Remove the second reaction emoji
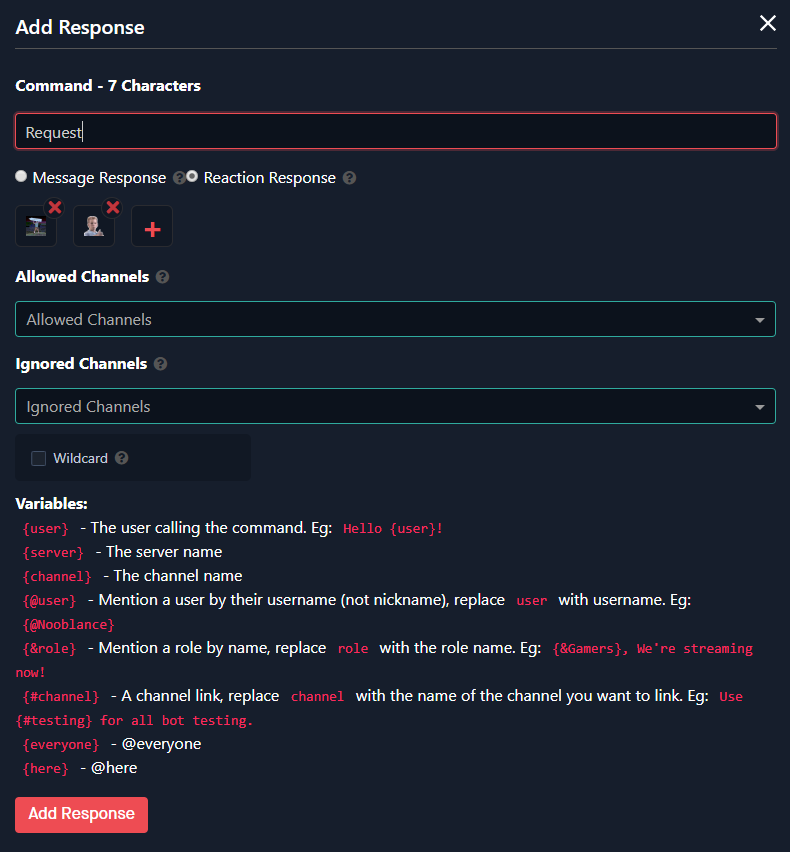This screenshot has width=790, height=852. [x=113, y=208]
